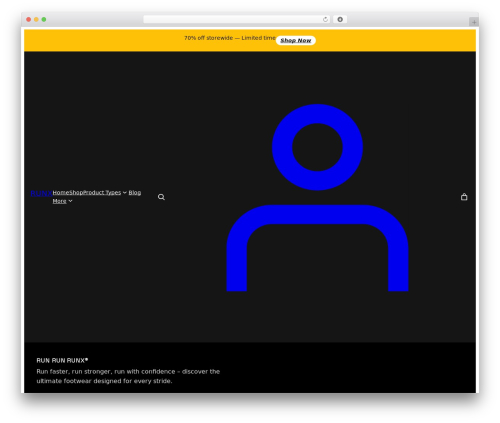
Task: Open the Shop menu item
Action: click(76, 192)
